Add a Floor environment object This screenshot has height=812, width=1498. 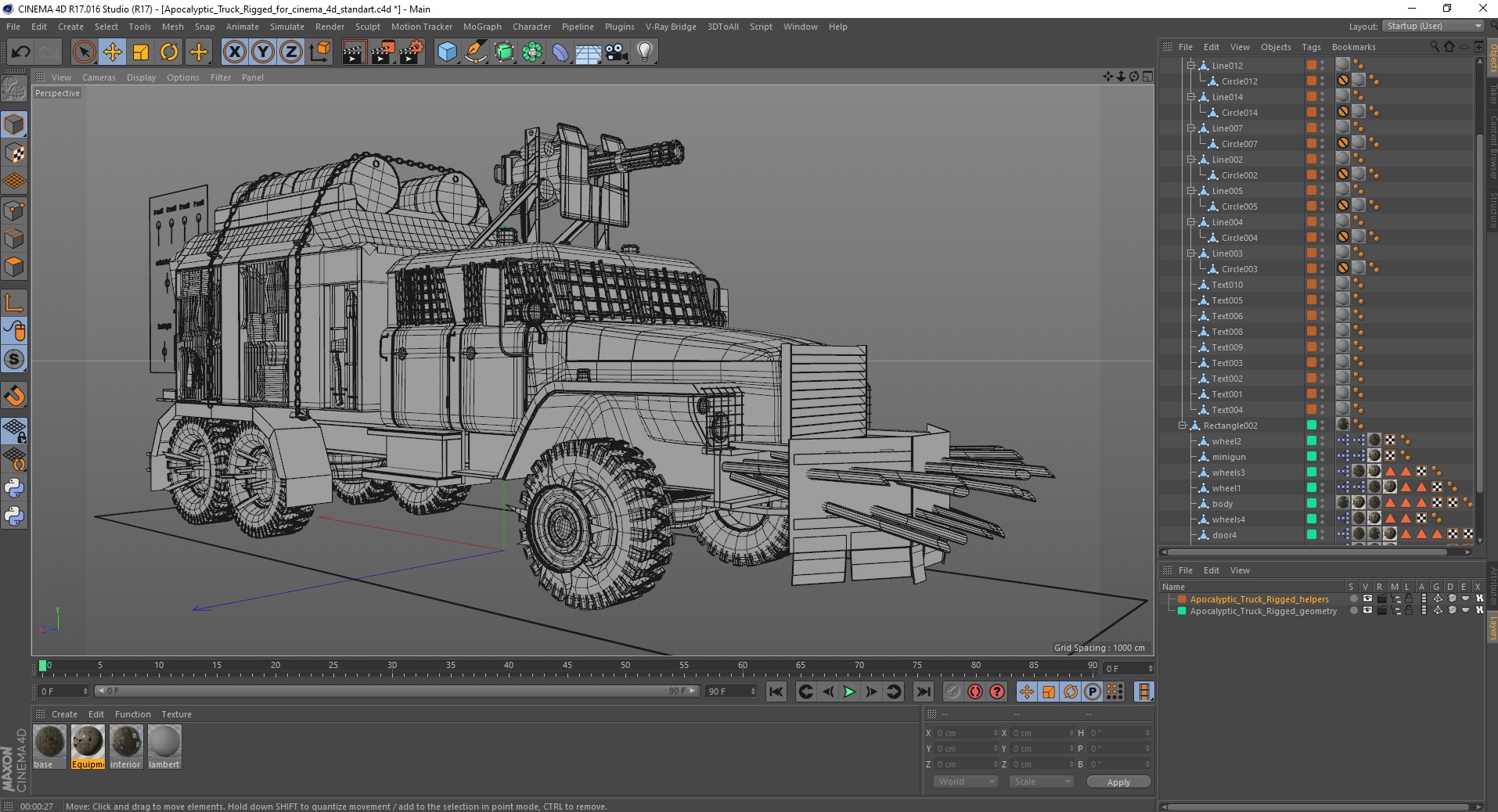589,52
